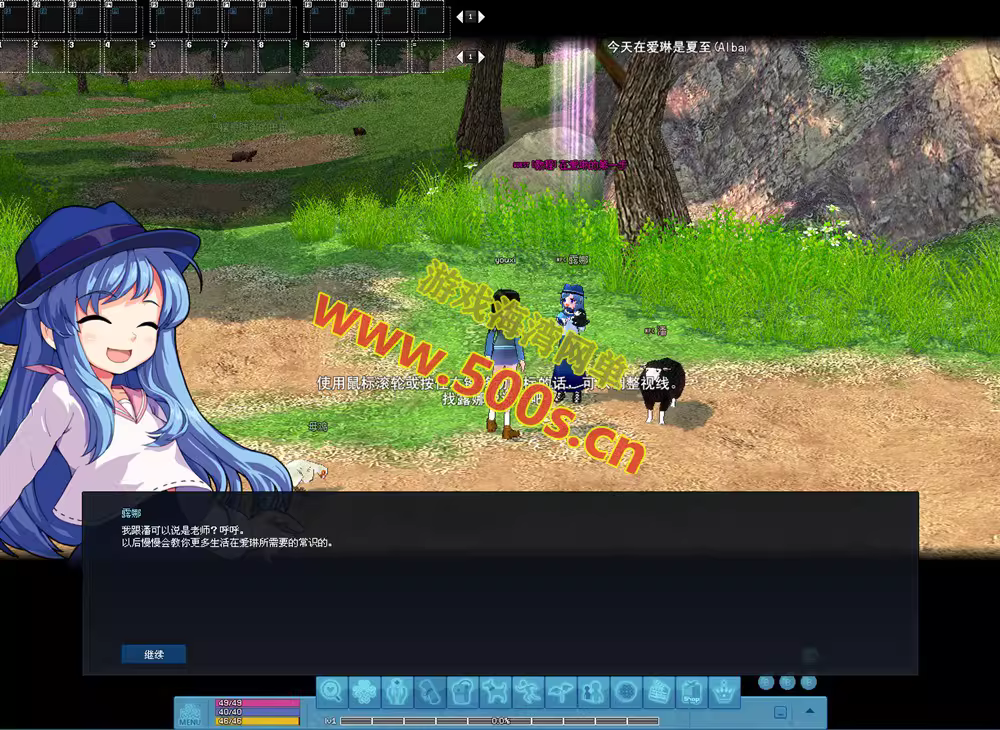Toggle the minimize box on the bottom bar

(780, 712)
